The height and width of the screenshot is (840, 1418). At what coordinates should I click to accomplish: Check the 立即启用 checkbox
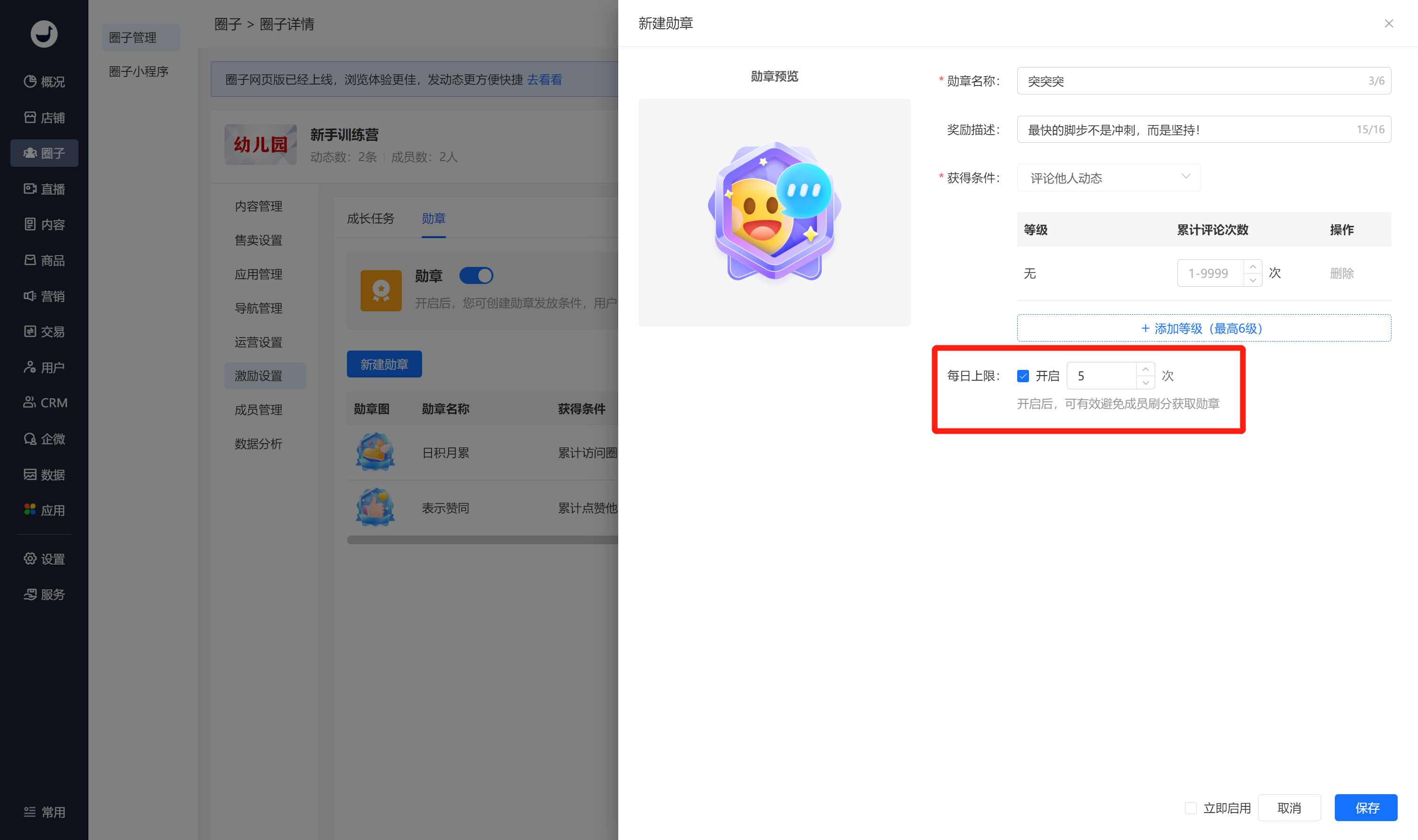1190,808
